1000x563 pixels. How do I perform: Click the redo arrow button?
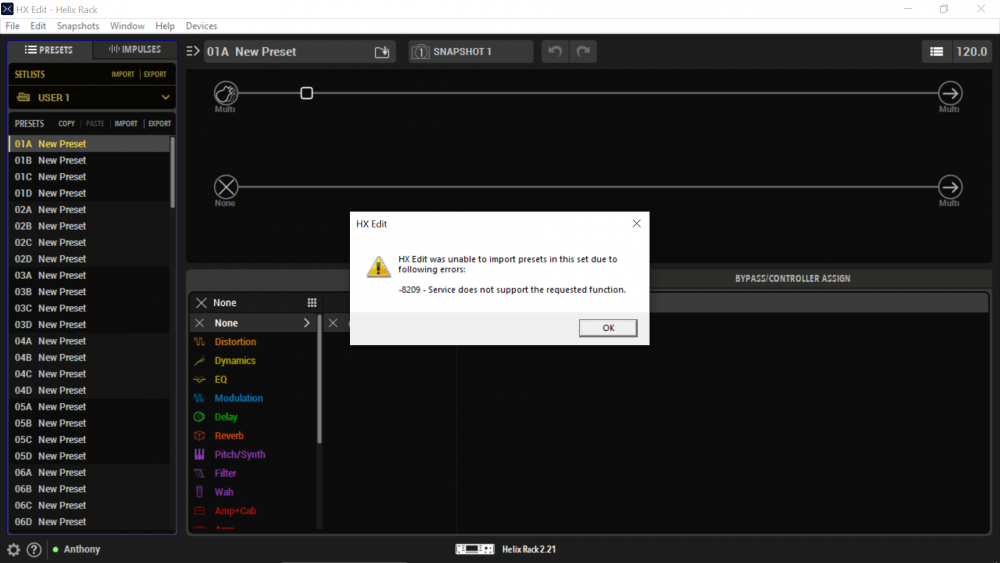[x=583, y=52]
